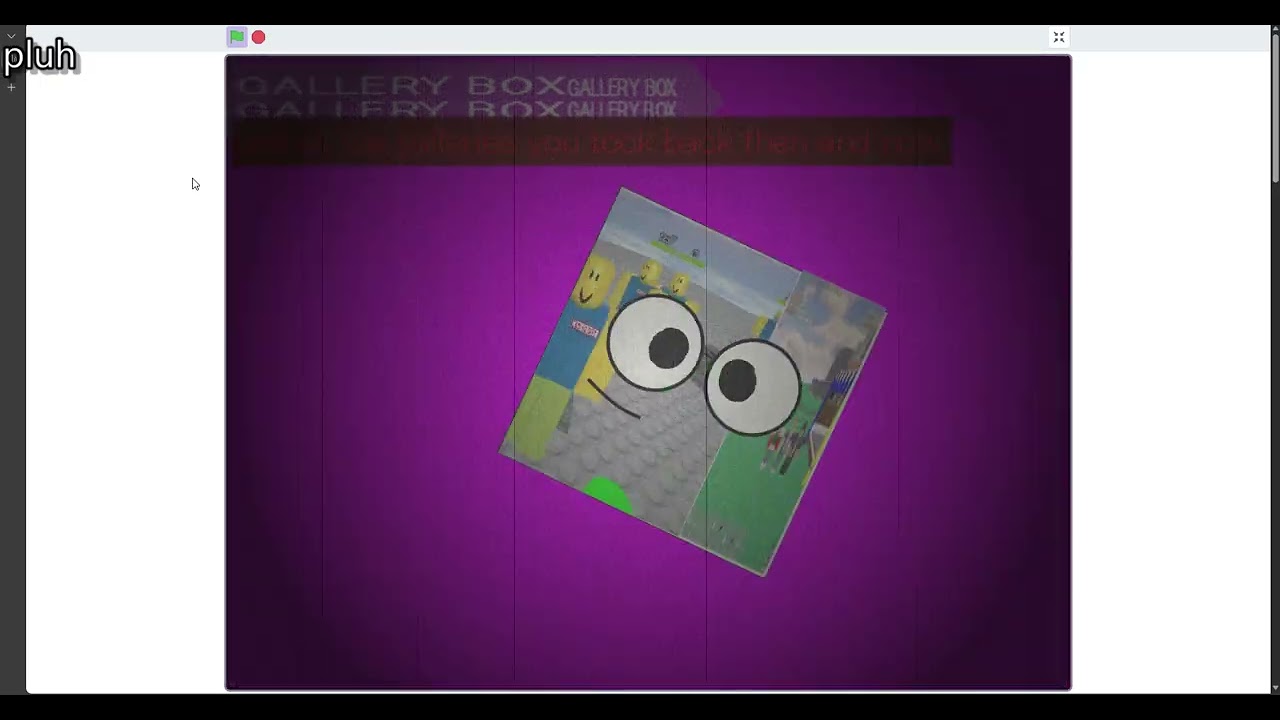The image size is (1280, 720).
Task: Add a new item with the sidebar plus icon
Action: coord(12,87)
